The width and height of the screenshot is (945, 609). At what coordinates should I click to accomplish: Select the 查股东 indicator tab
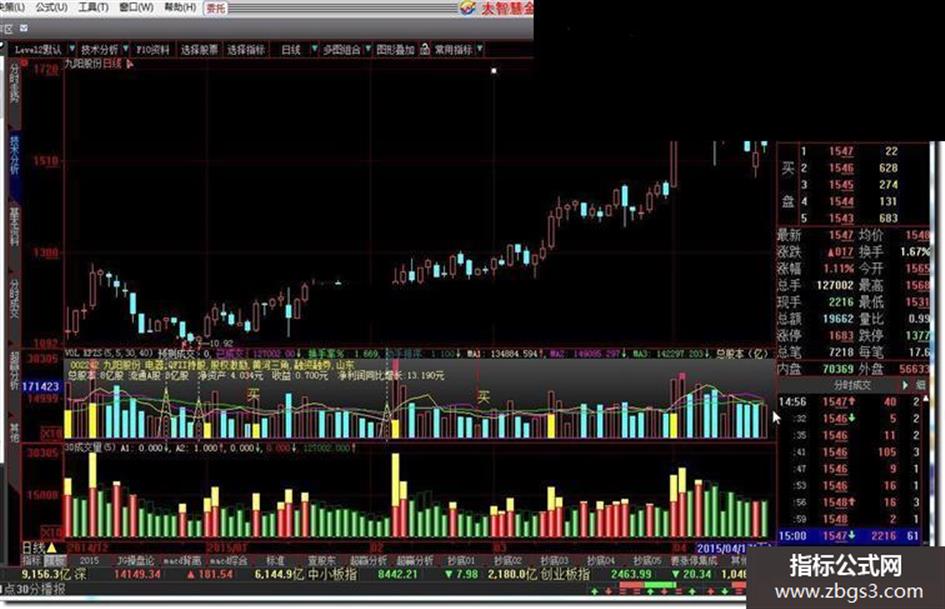click(x=321, y=561)
